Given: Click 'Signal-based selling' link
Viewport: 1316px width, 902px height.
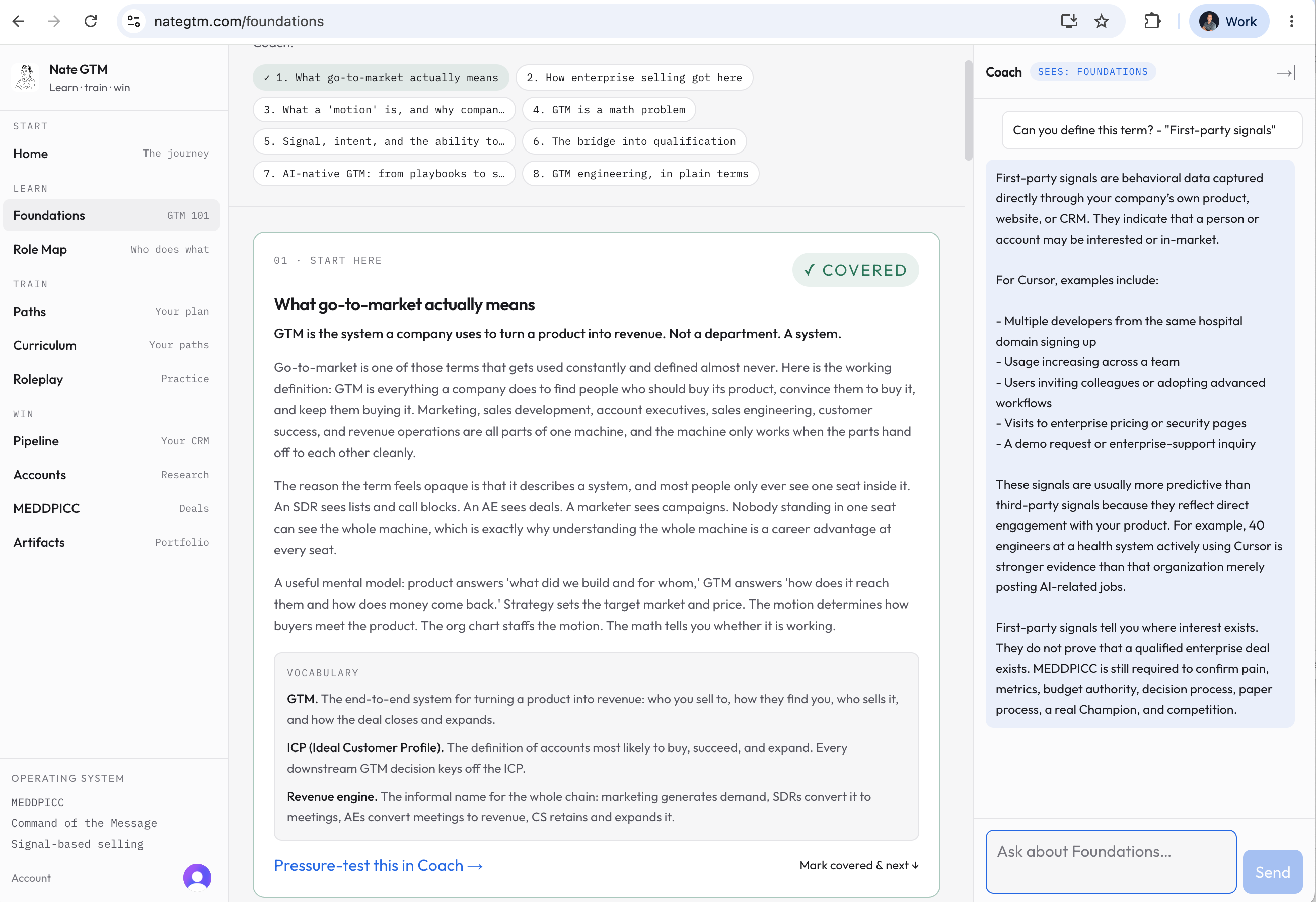Looking at the screenshot, I should 78,844.
